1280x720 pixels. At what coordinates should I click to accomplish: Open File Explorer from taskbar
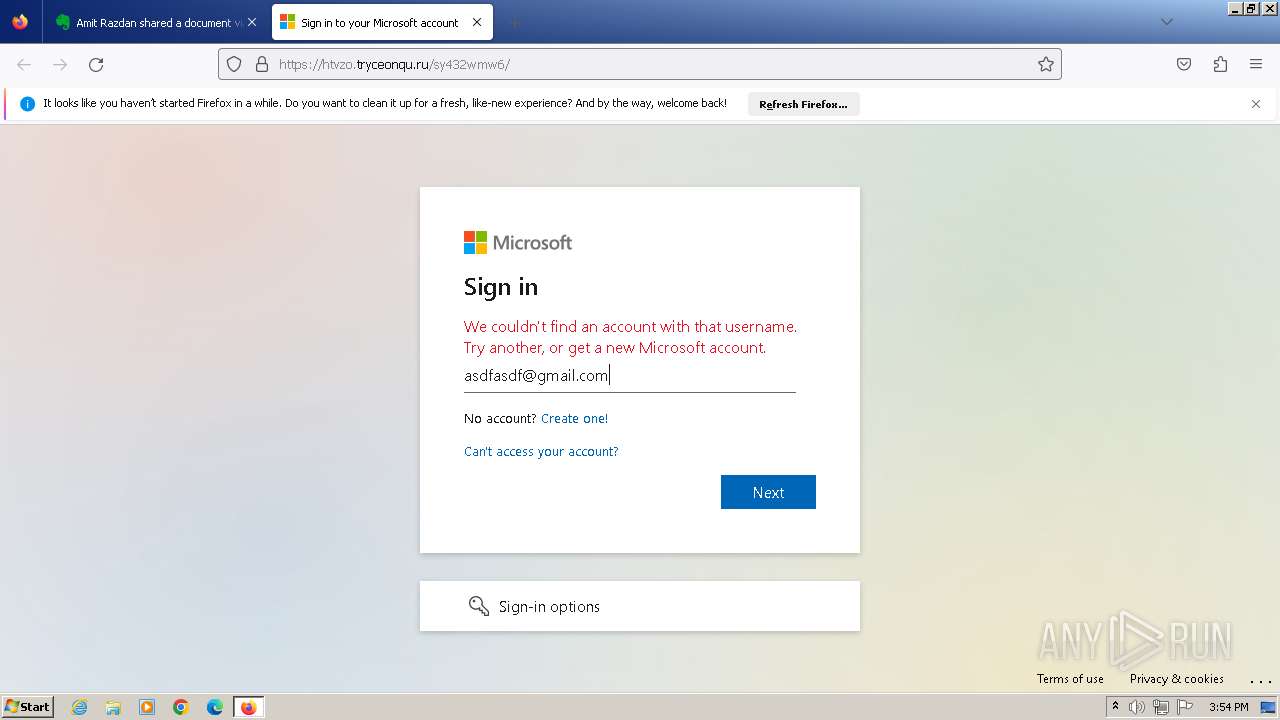point(113,707)
